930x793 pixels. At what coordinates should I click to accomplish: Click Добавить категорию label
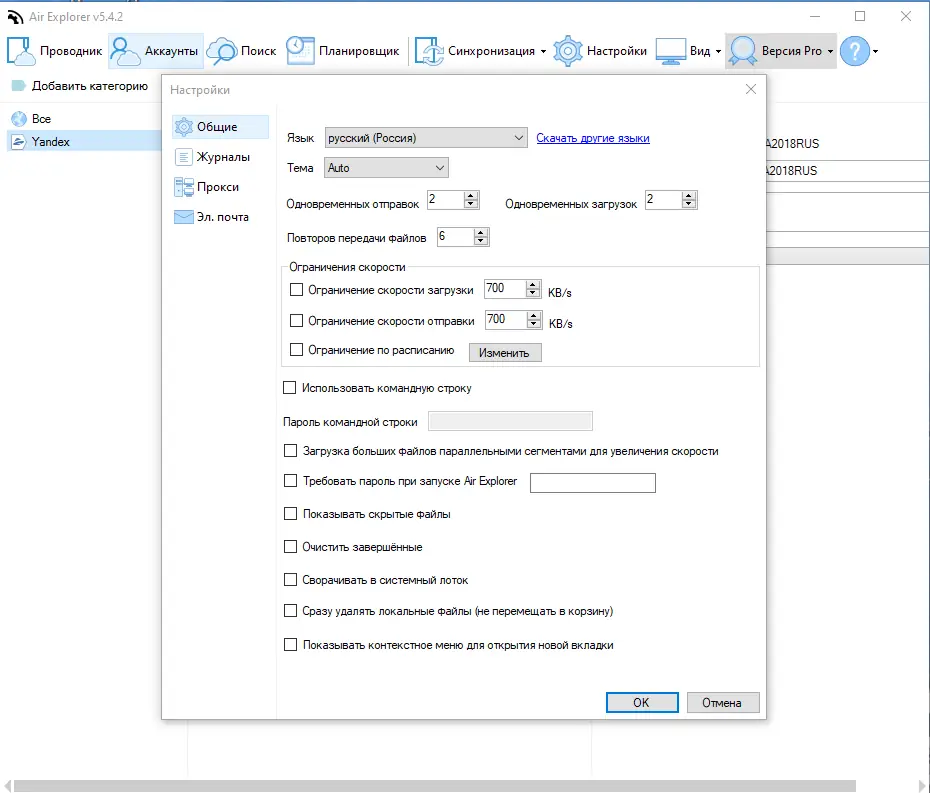coord(90,86)
